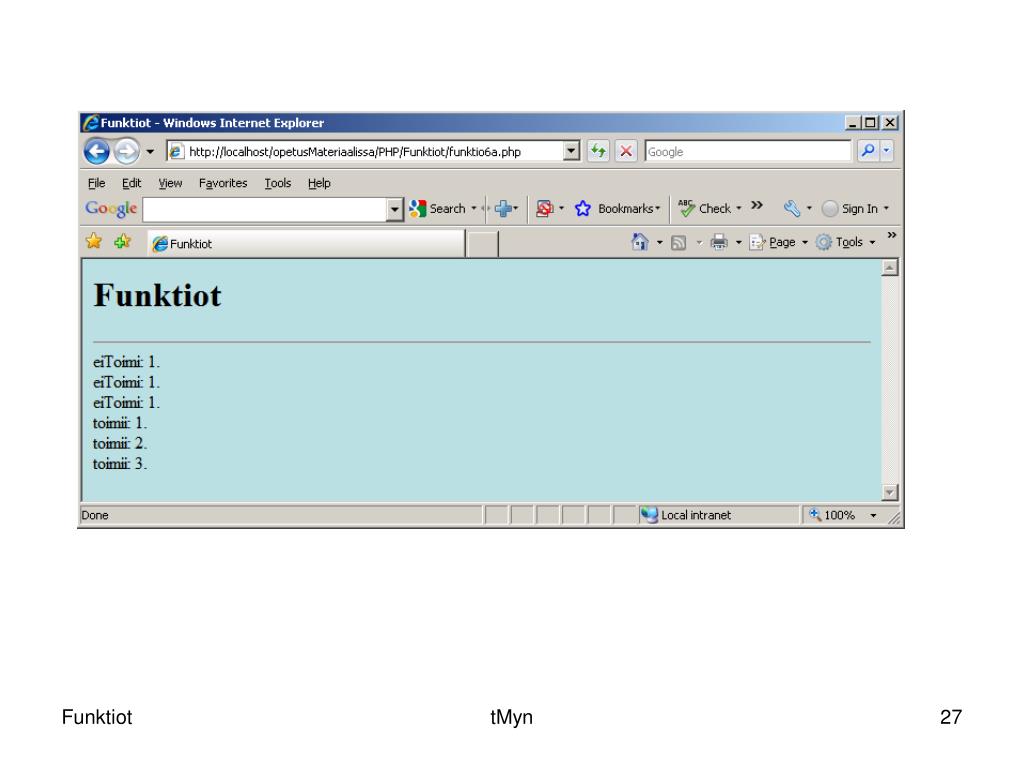The height and width of the screenshot is (768, 1024).
Task: Maximize the Internet Explorer window
Action: pos(871,123)
